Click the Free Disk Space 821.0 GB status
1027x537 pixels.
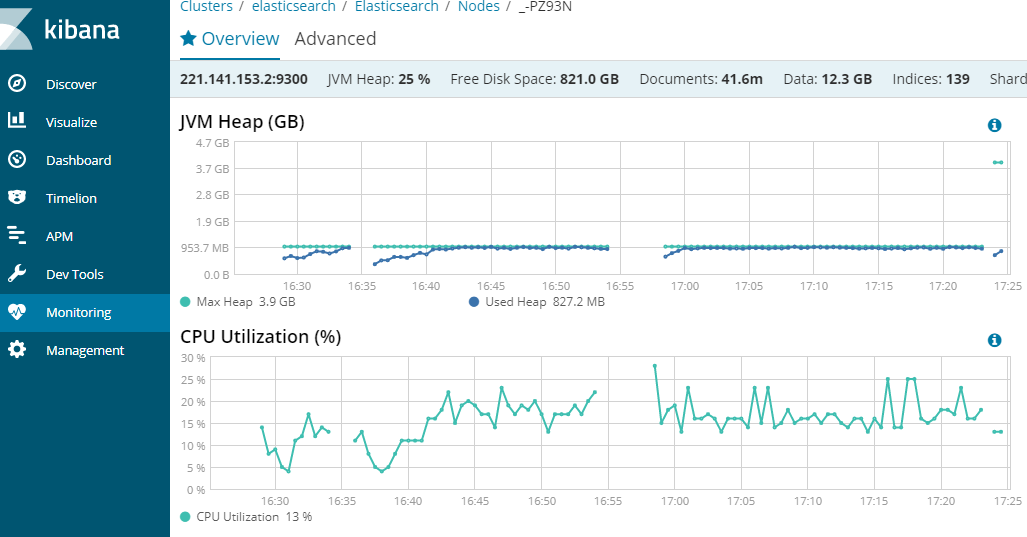534,79
